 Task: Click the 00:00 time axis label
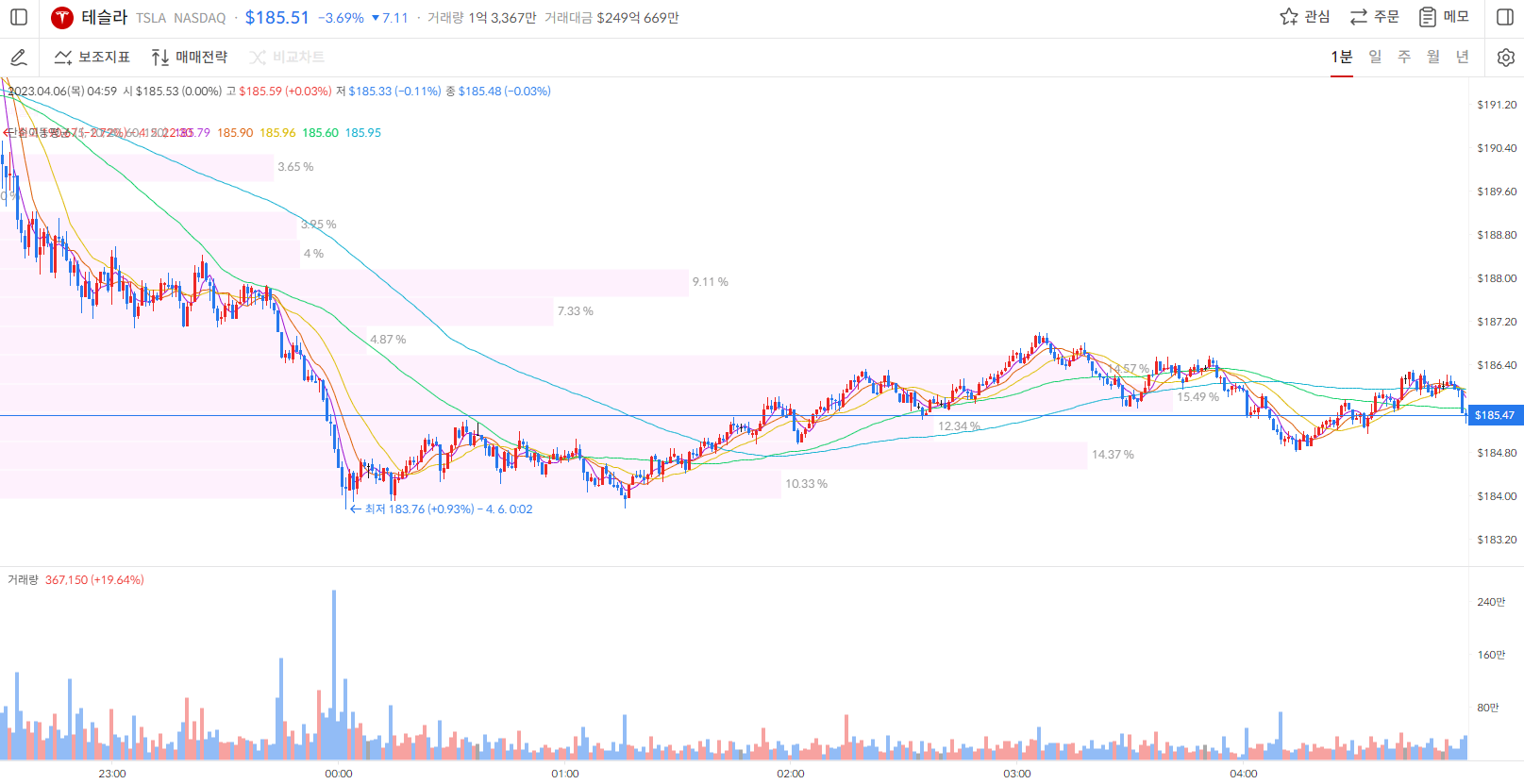tap(339, 774)
